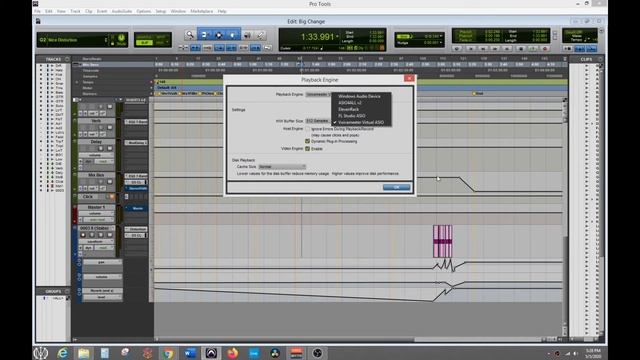Screen dimensions: 640x360
Task: Open the audio track waveform view selector
Action: click(96, 241)
